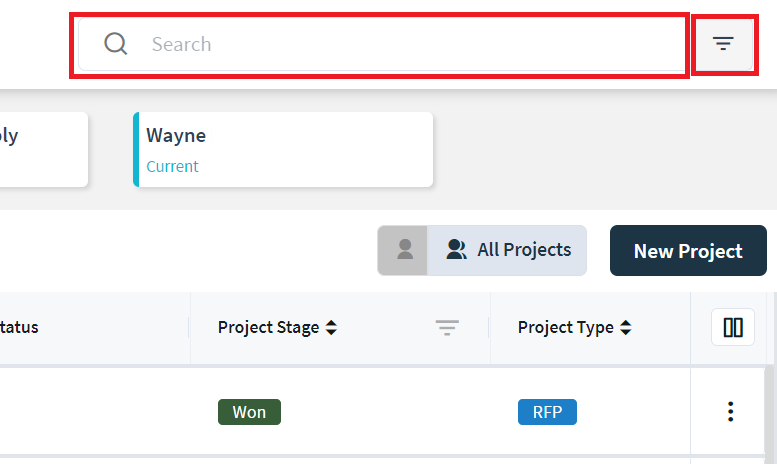The width and height of the screenshot is (777, 464).
Task: Open the filter icon beside the search bar
Action: click(x=723, y=44)
